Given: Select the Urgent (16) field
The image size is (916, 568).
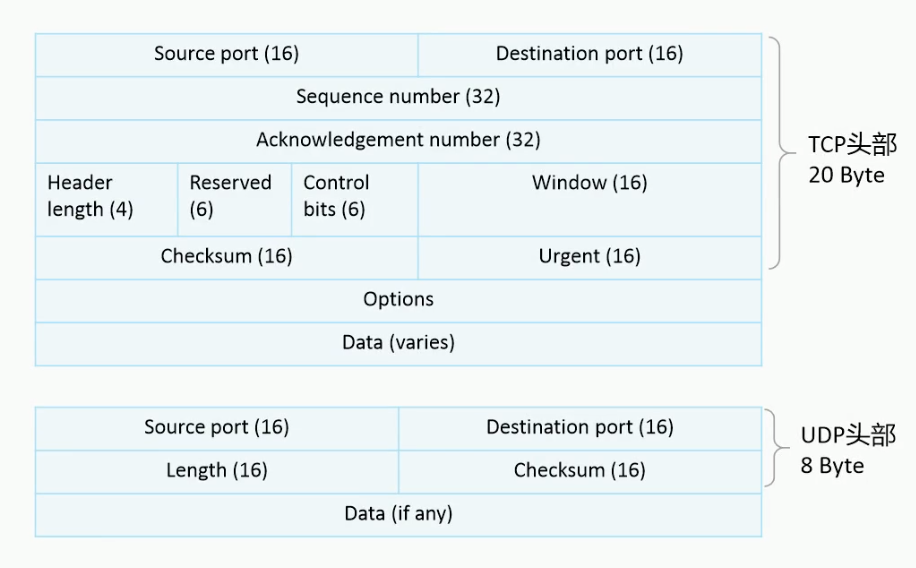Looking at the screenshot, I should (590, 258).
